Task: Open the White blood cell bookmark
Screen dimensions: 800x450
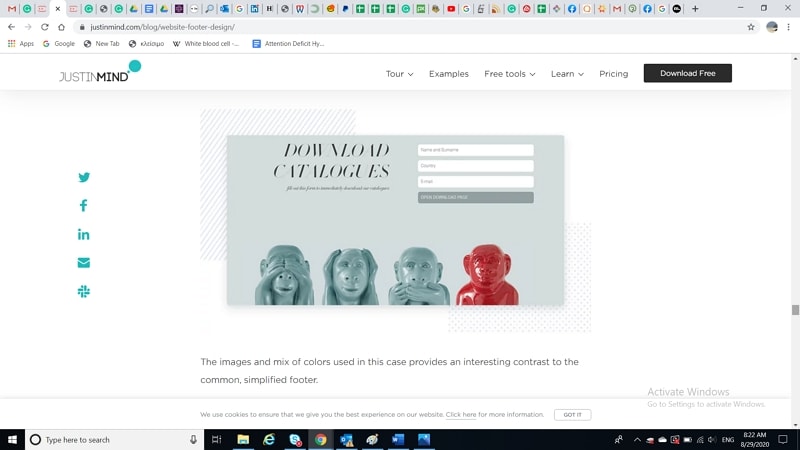Action: coord(206,43)
